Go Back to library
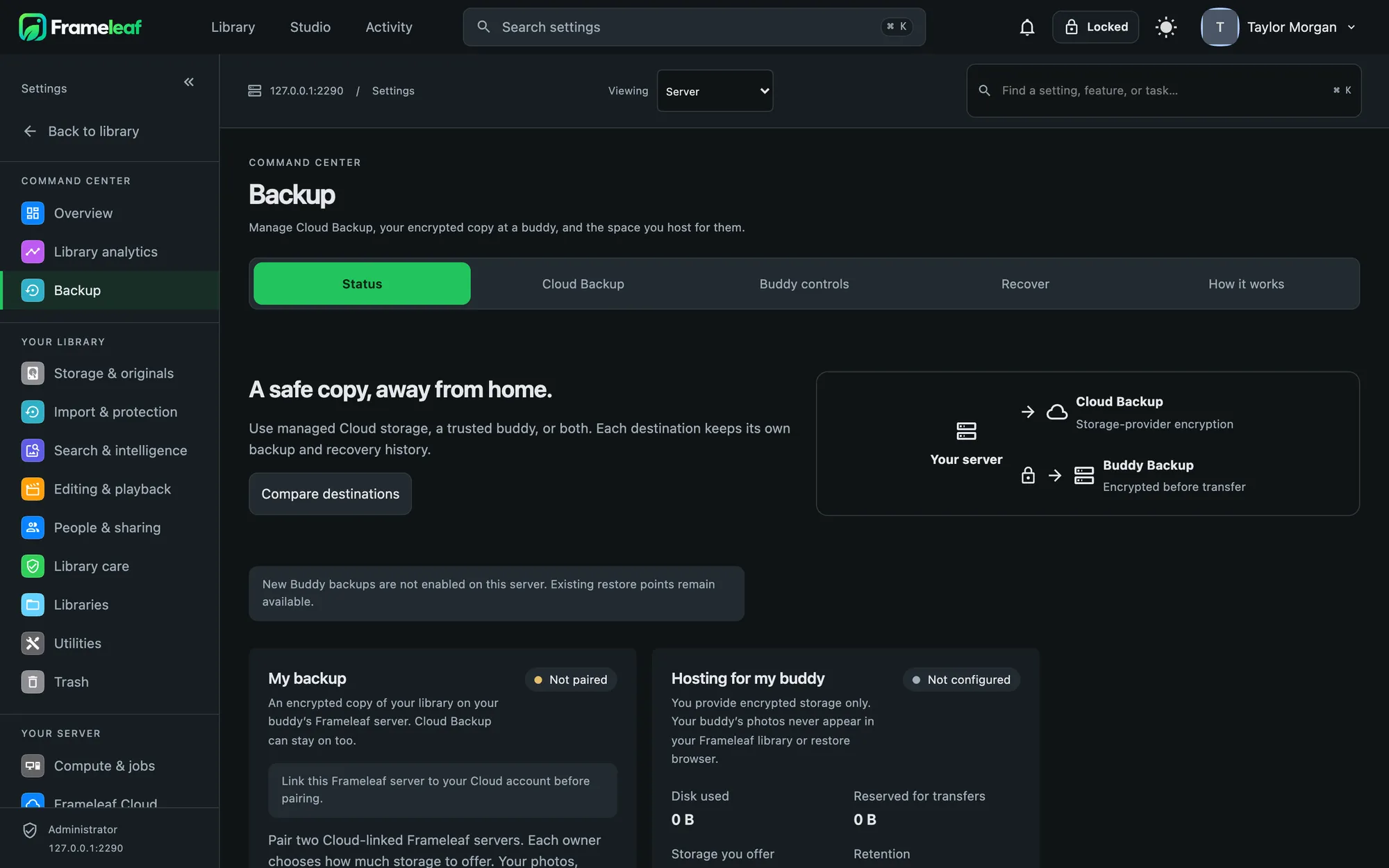1389x868 pixels. tap(81, 131)
